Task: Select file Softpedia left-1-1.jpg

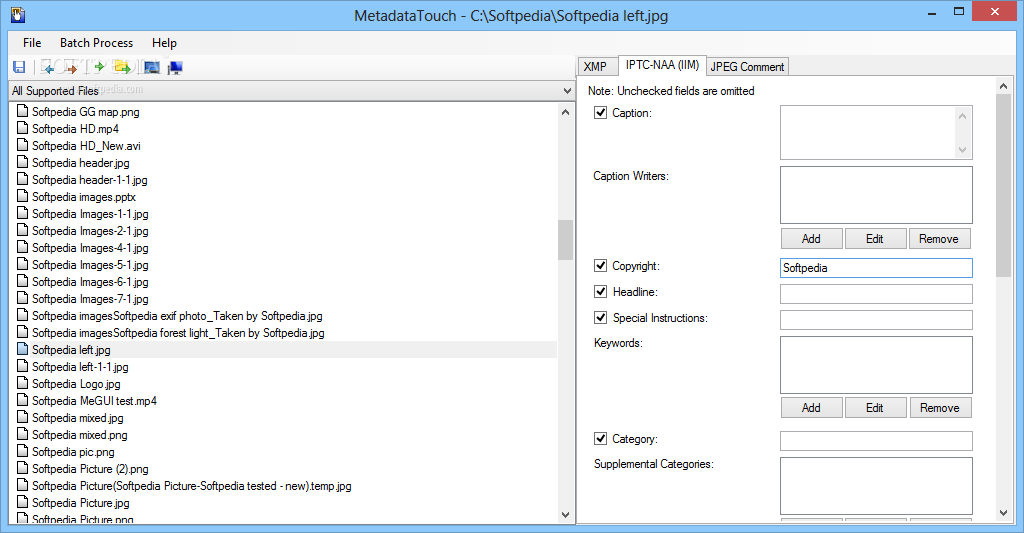Action: pos(80,366)
